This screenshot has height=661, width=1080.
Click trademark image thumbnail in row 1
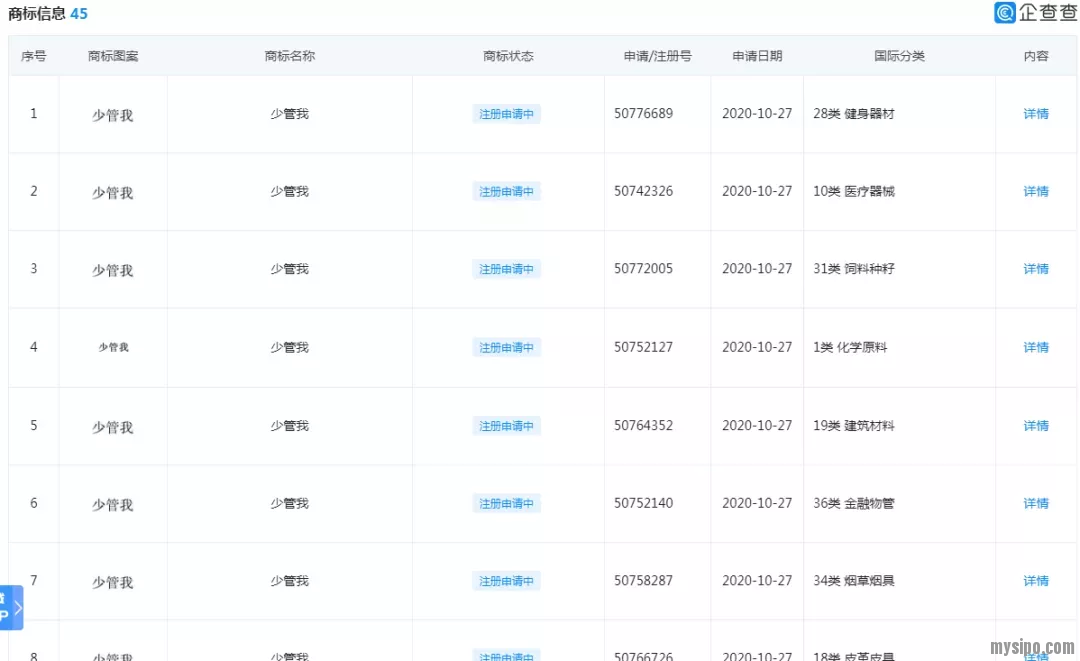click(113, 115)
